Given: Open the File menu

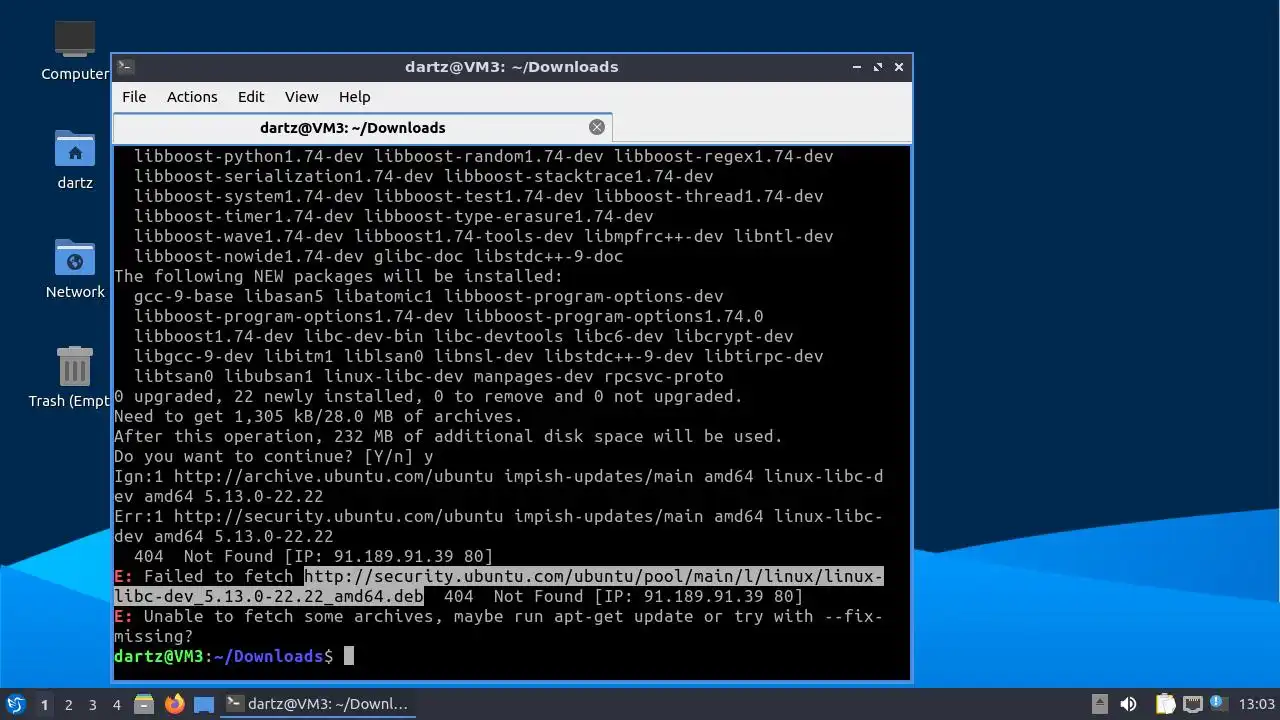Looking at the screenshot, I should [x=134, y=97].
